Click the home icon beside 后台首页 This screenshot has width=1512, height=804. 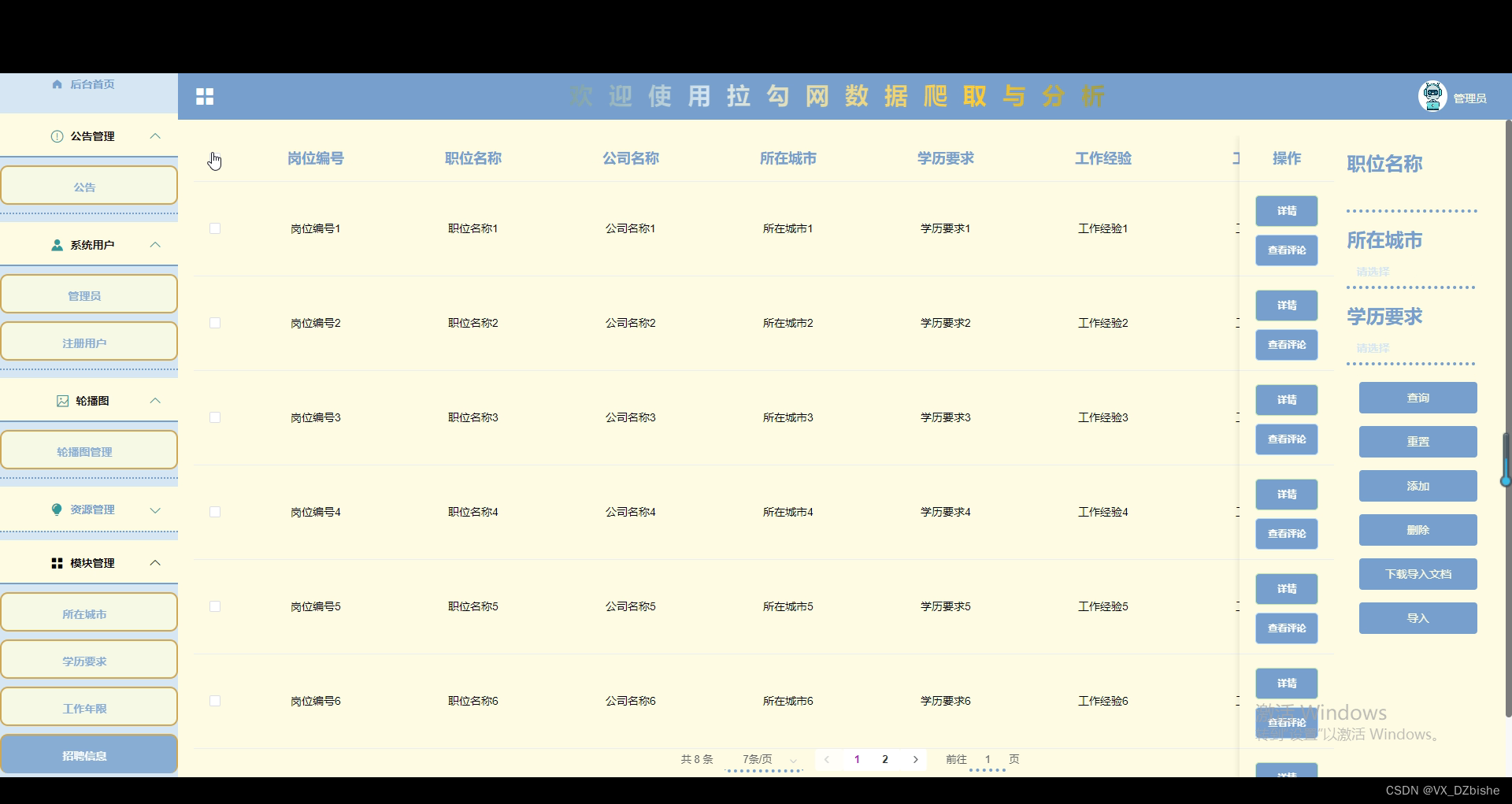[x=57, y=84]
